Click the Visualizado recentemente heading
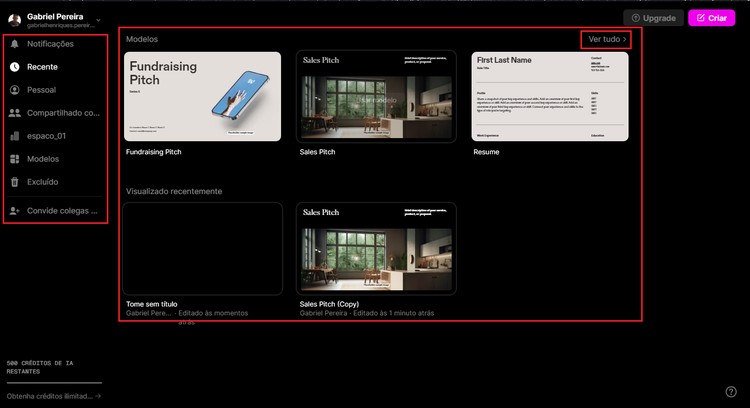The image size is (750, 408). coord(174,191)
